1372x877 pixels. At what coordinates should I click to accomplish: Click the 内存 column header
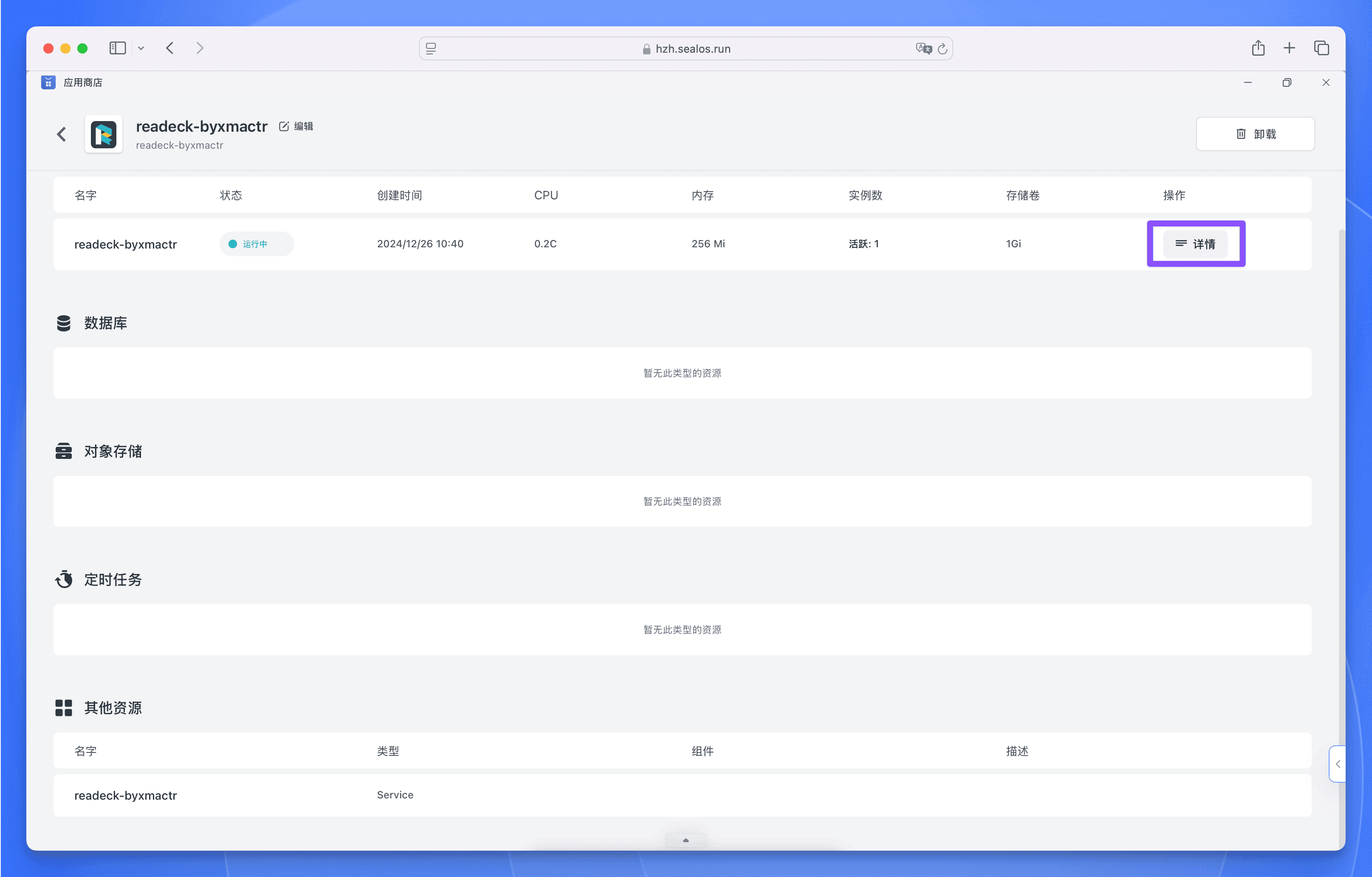(x=703, y=195)
